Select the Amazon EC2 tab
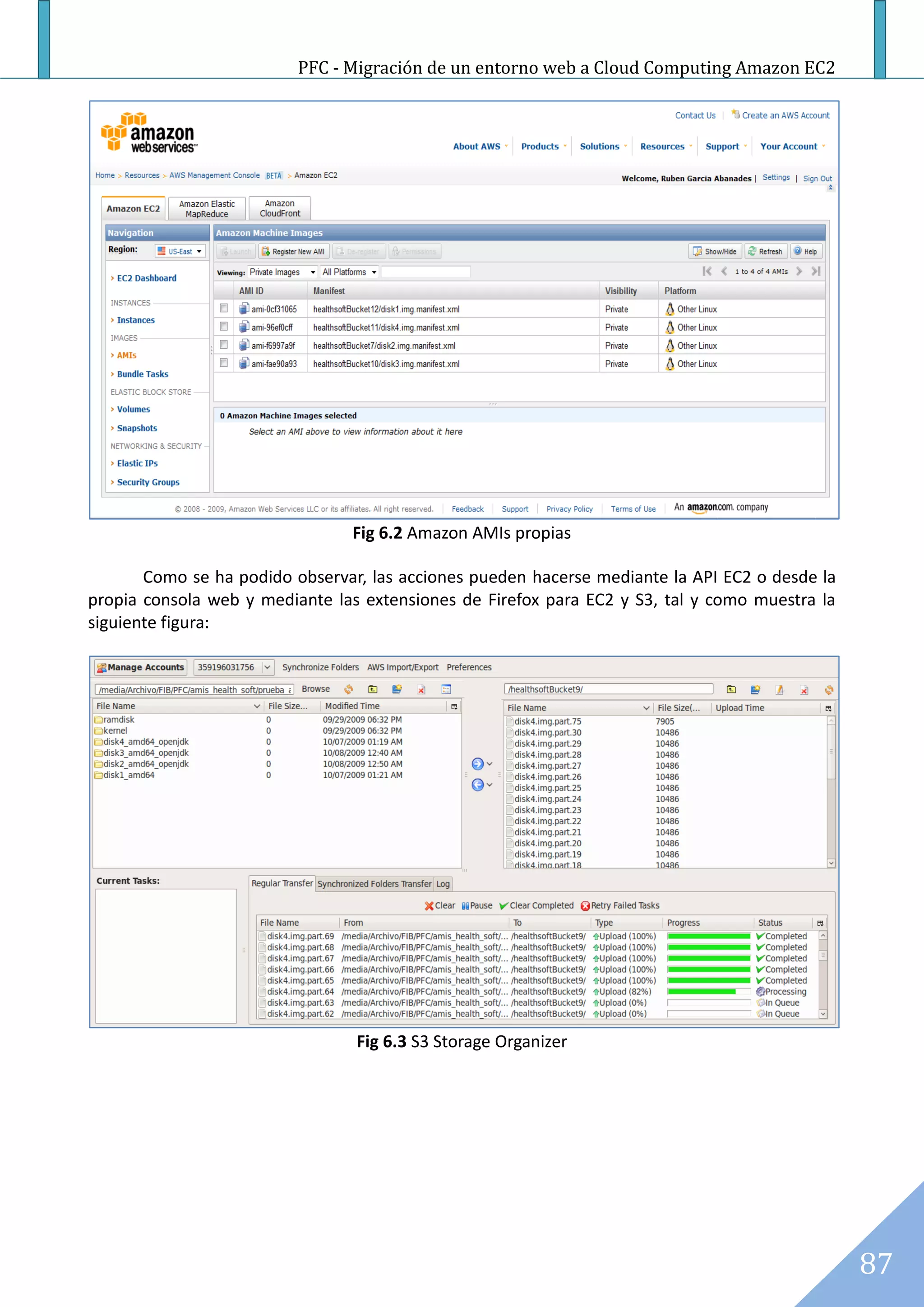The image size is (924, 1307). coord(133,208)
